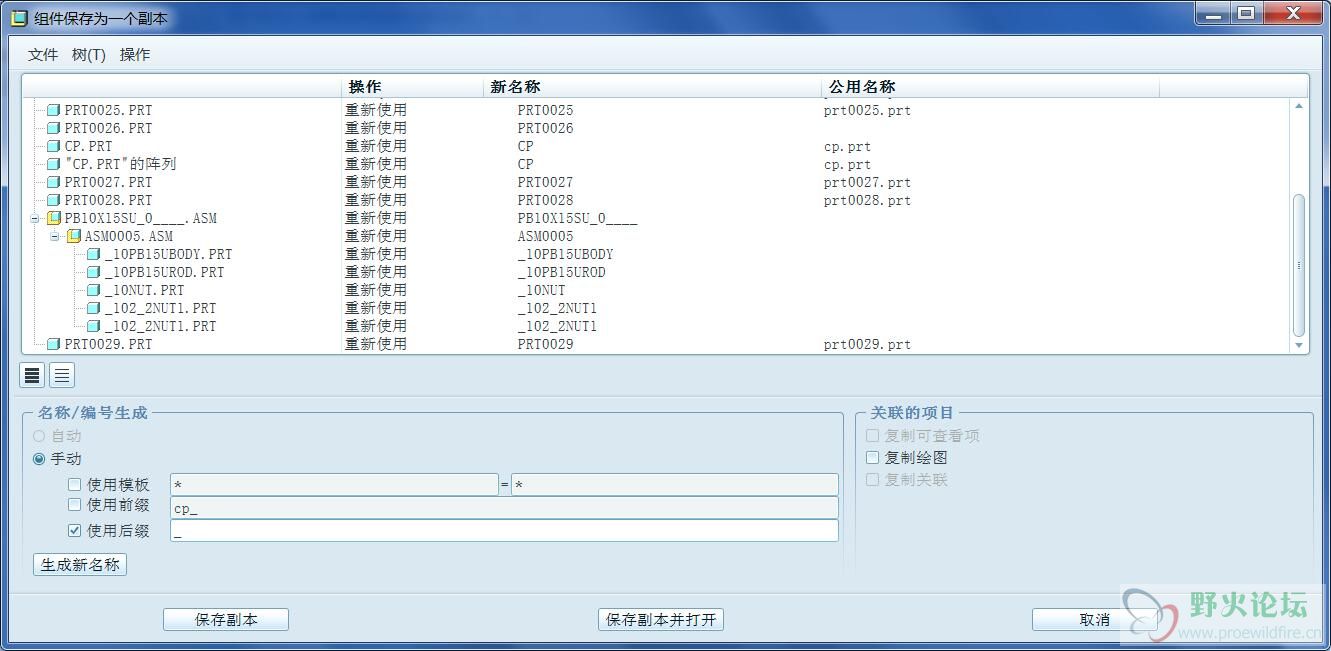Enable the 使用模板 checkbox

tap(74, 485)
